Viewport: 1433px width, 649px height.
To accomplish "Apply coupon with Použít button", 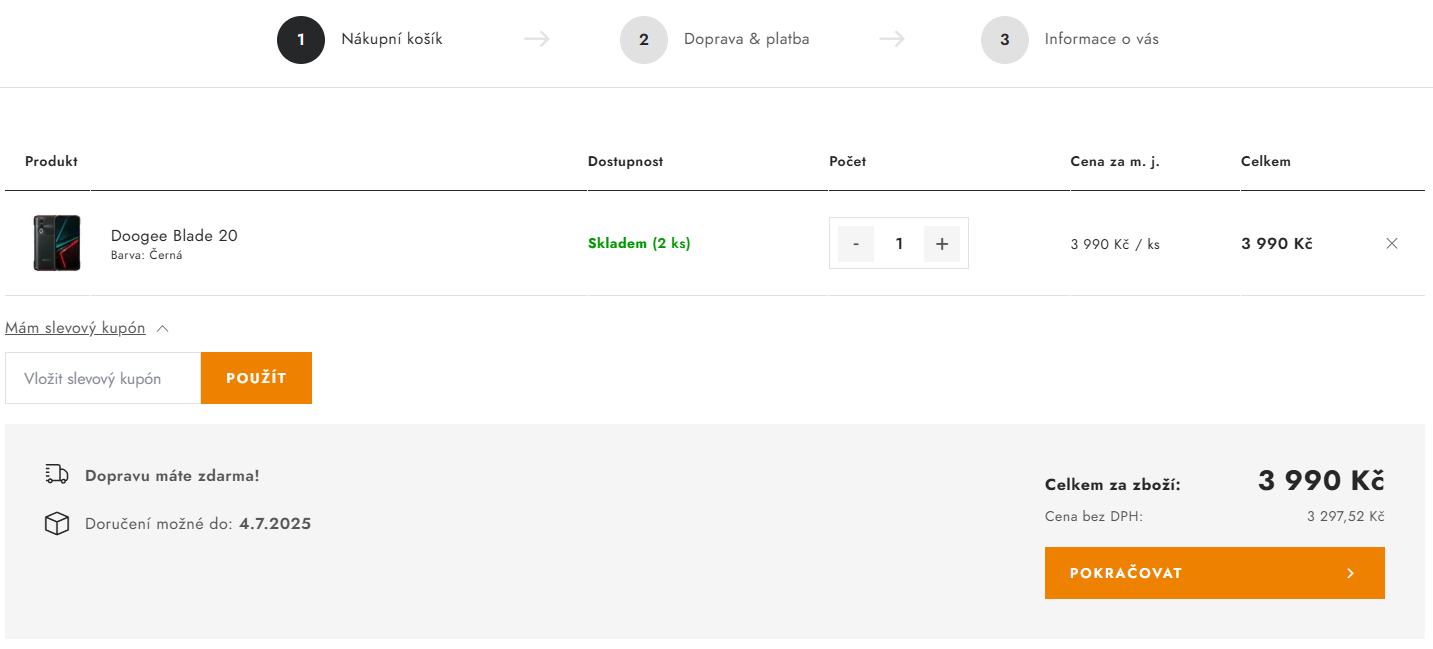I will [x=256, y=378].
